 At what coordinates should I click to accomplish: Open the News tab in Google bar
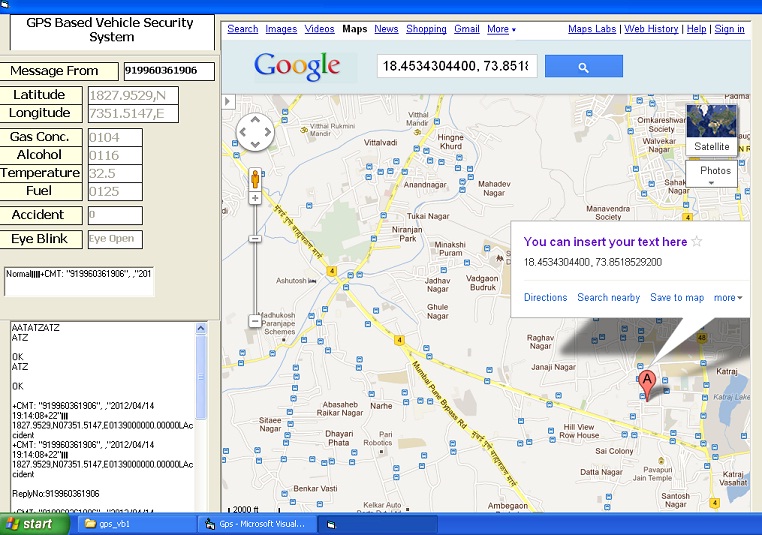click(386, 30)
